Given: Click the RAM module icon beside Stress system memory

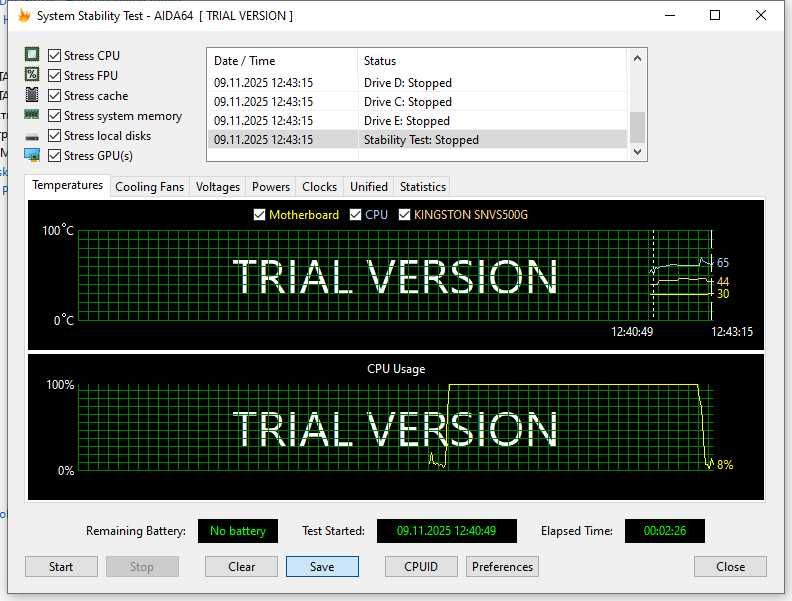Looking at the screenshot, I should point(32,115).
